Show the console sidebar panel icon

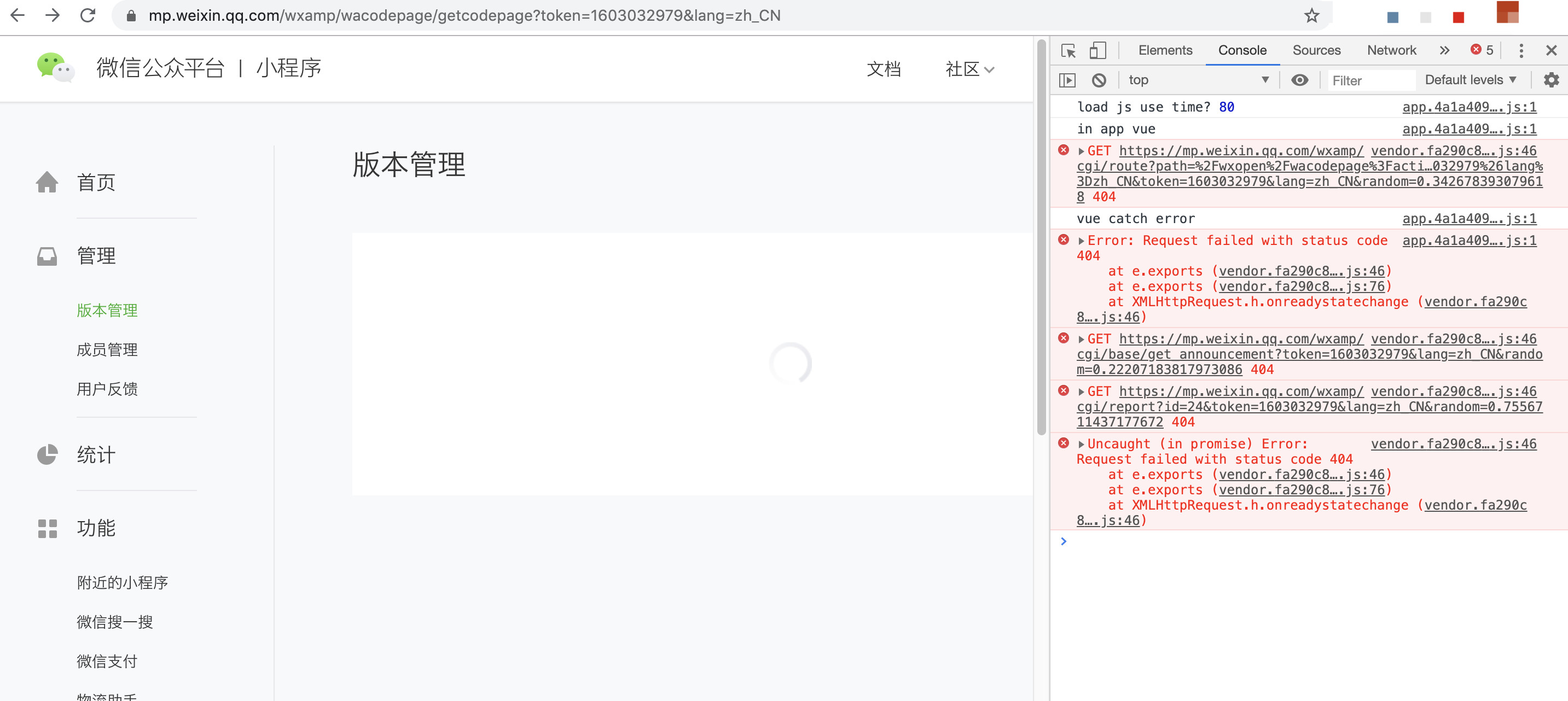point(1067,80)
